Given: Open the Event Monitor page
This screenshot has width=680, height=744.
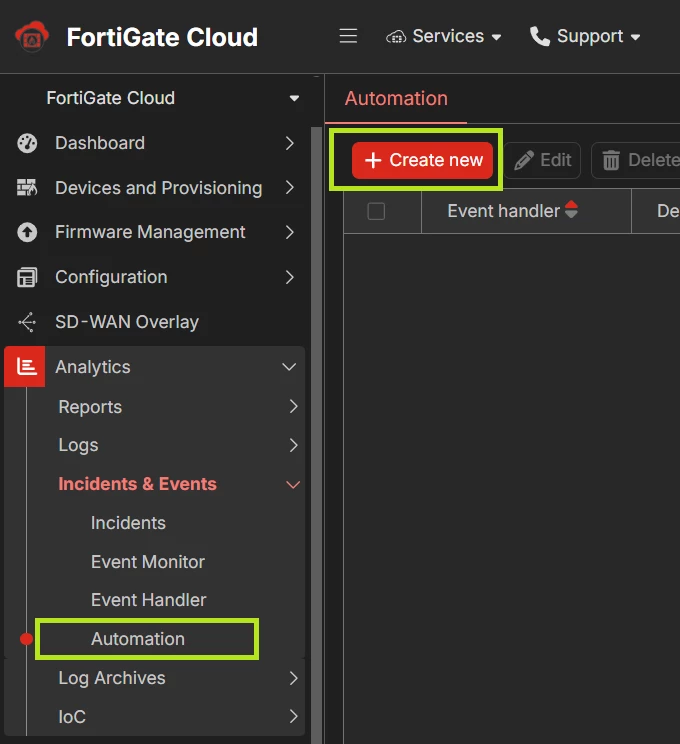Looking at the screenshot, I should tap(148, 562).
